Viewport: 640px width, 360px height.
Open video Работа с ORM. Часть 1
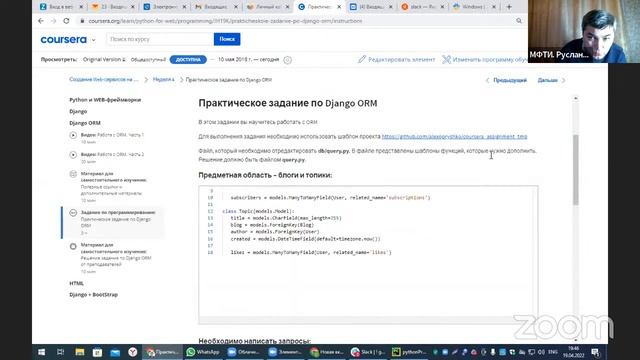[112, 138]
